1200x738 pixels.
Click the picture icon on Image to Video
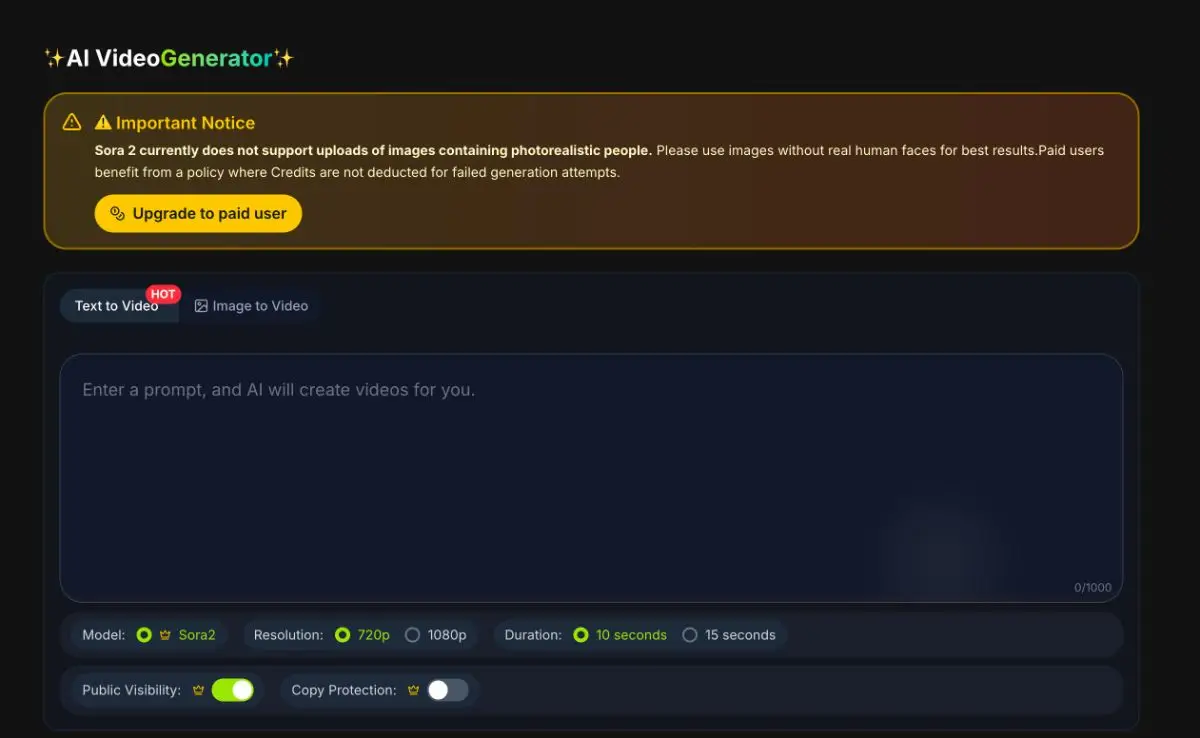pos(201,306)
